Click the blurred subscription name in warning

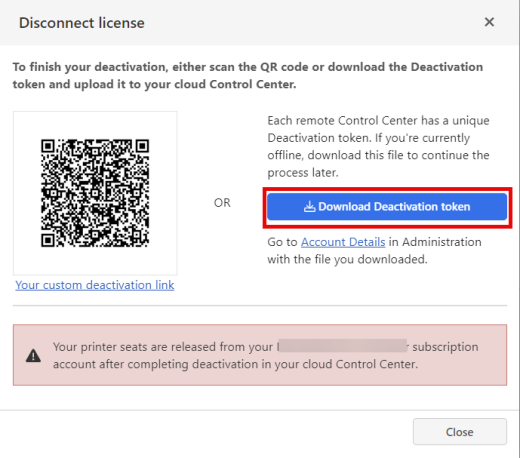(x=343, y=346)
